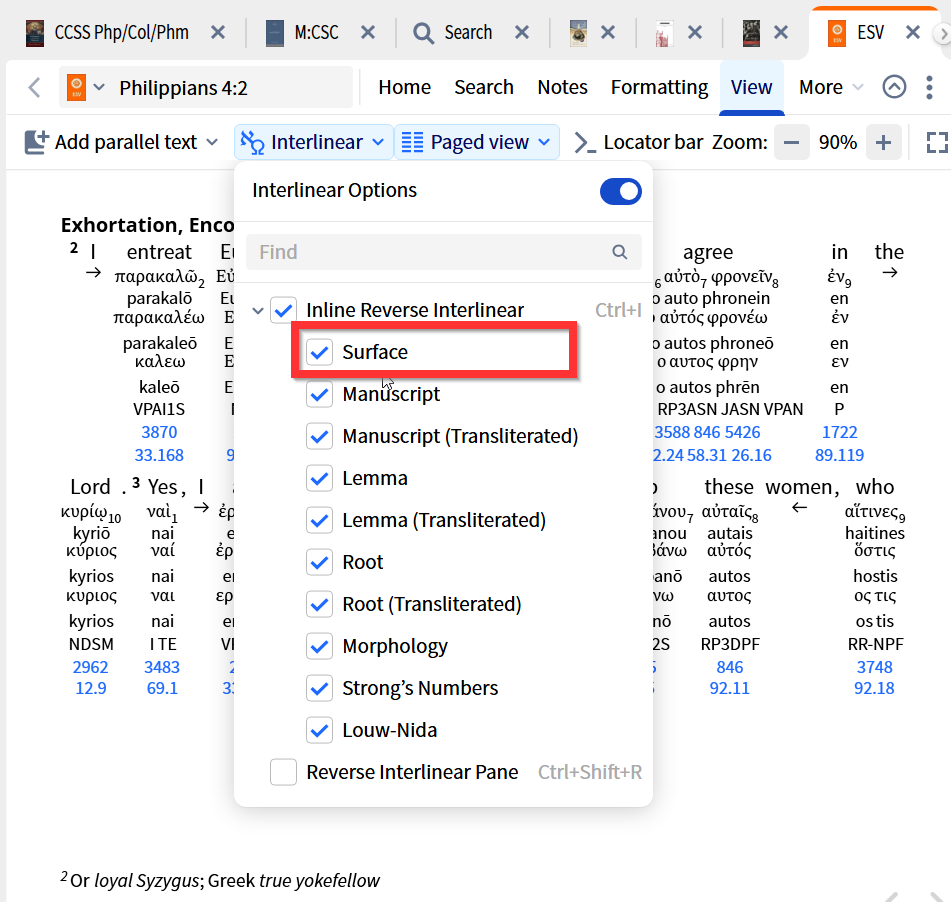The width and height of the screenshot is (951, 902).
Task: Switch to the M:CSC tab
Action: tap(316, 32)
